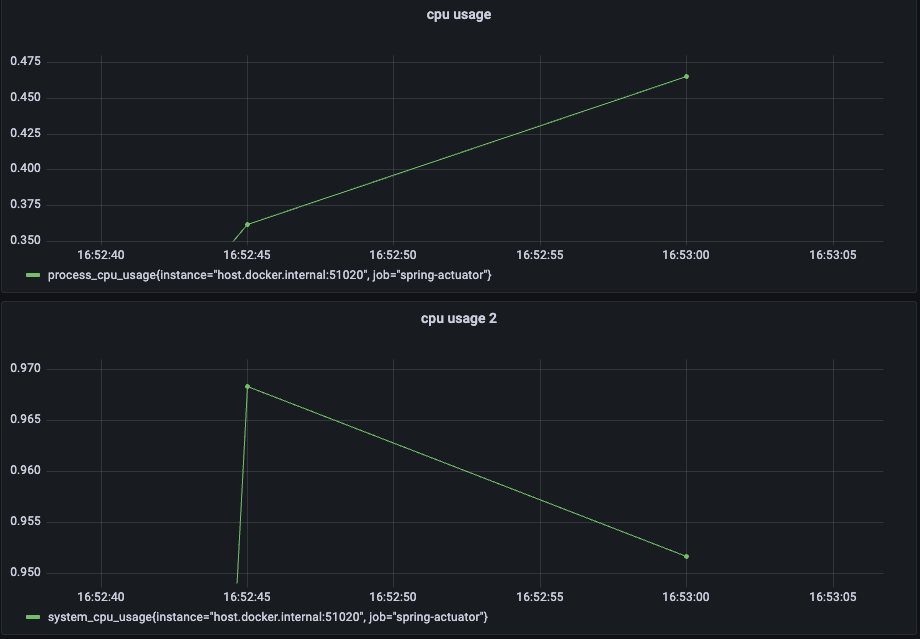Click the 16:52:40 x-axis label in cpu usage 2
Viewport: 920px width, 639px height.
tap(101, 597)
